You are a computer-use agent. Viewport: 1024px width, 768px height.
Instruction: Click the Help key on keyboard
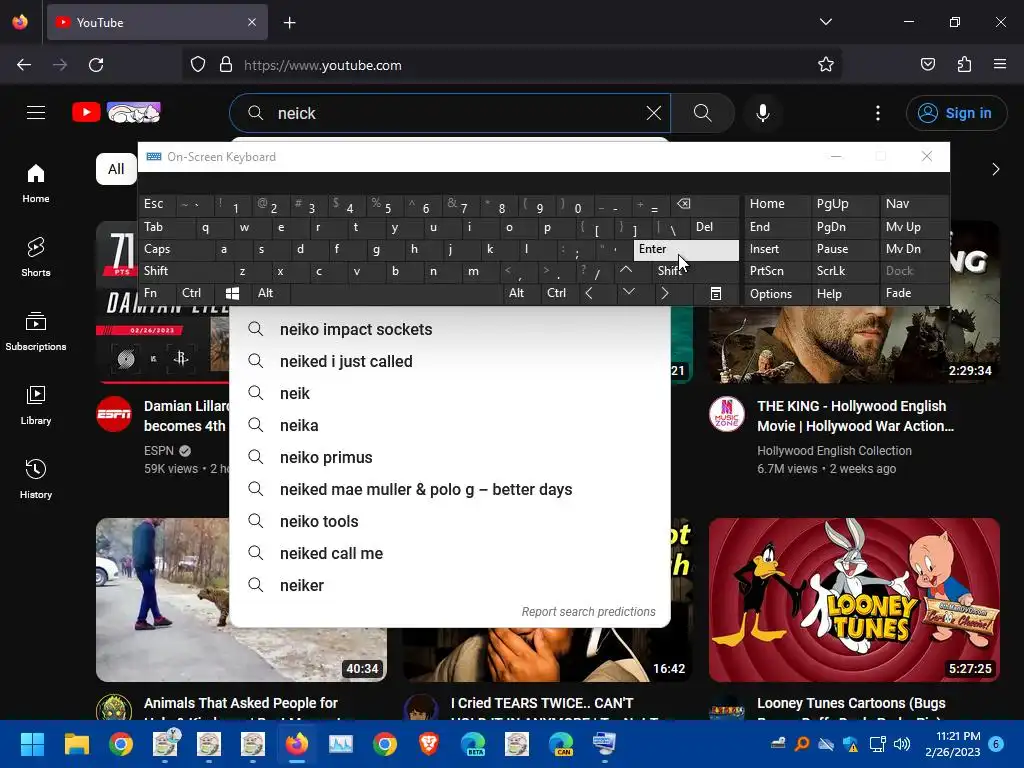[x=844, y=294]
